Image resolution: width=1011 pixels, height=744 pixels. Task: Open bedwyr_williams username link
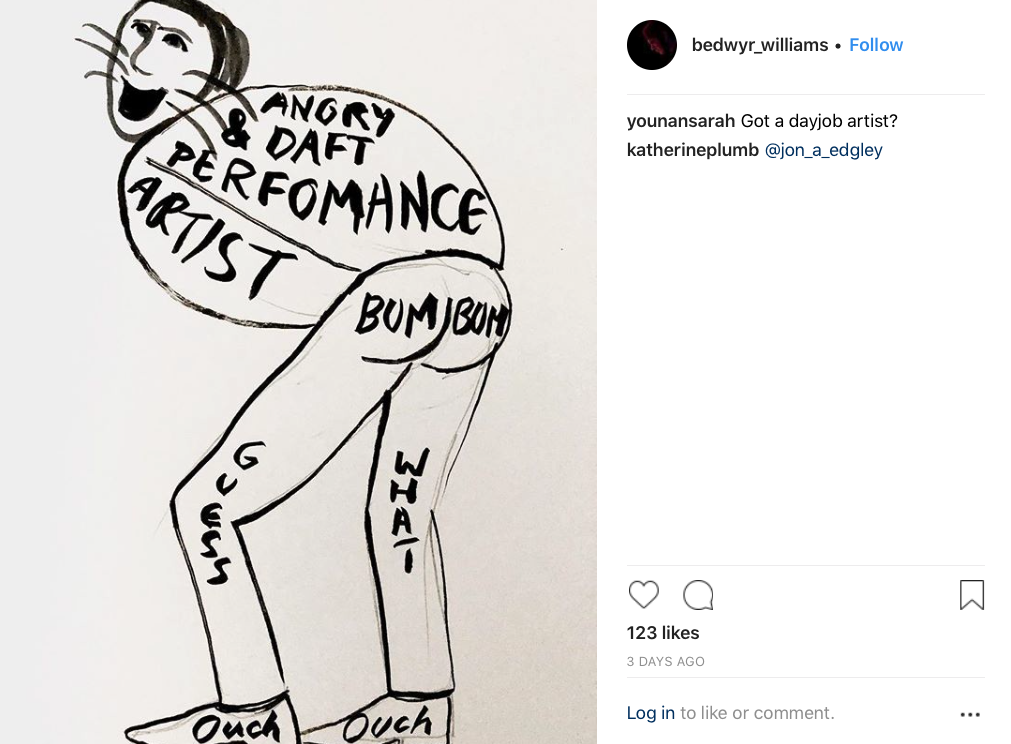[760, 45]
